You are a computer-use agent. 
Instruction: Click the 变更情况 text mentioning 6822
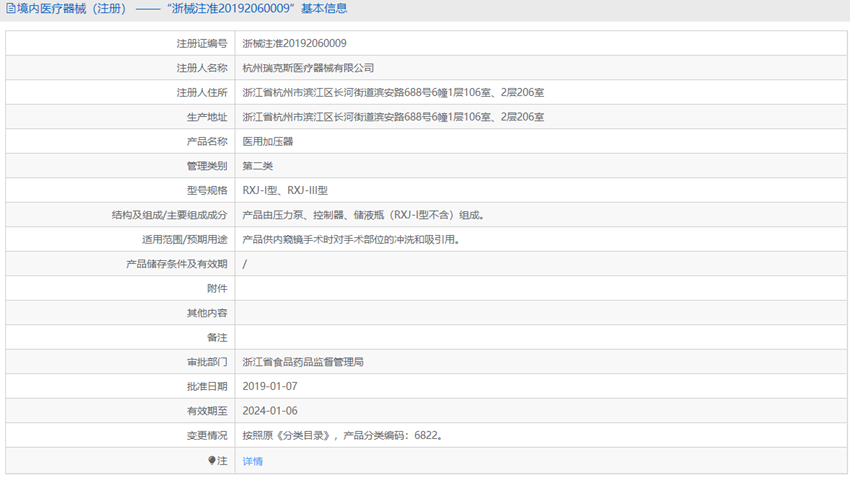pos(343,435)
